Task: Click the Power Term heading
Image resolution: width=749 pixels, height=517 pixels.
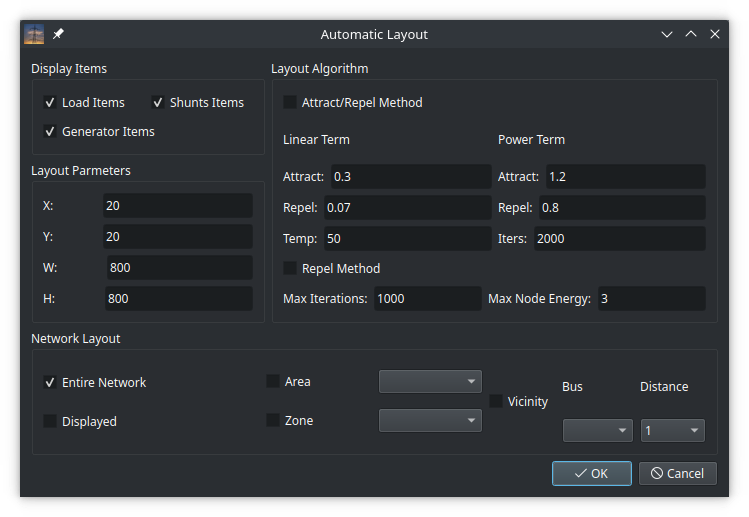Action: pos(531,140)
